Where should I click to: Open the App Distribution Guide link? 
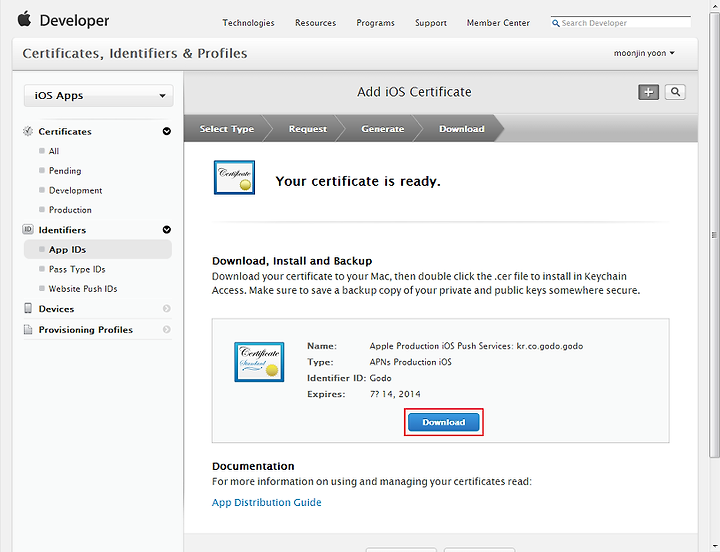[x=266, y=502]
